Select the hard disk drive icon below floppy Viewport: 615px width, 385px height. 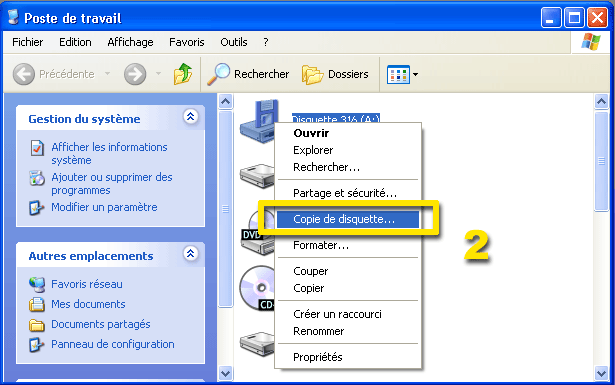pyautogui.click(x=257, y=176)
